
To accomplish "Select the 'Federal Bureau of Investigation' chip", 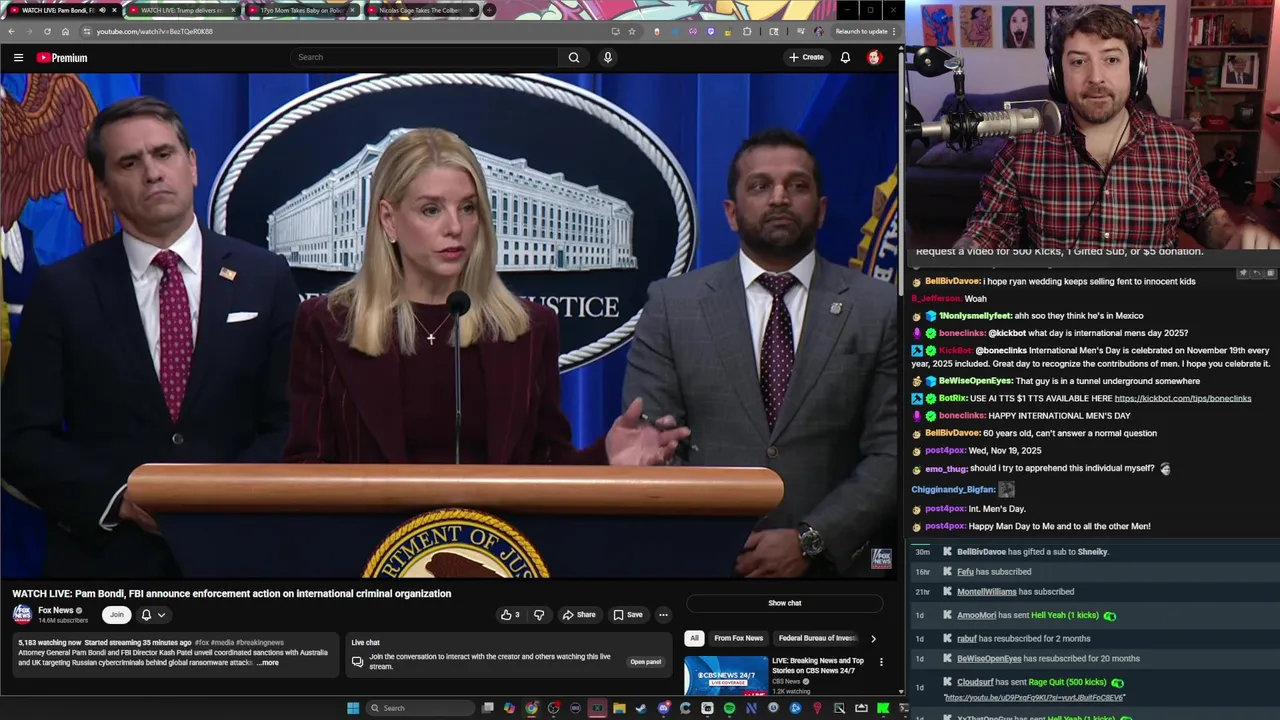I will pyautogui.click(x=818, y=638).
